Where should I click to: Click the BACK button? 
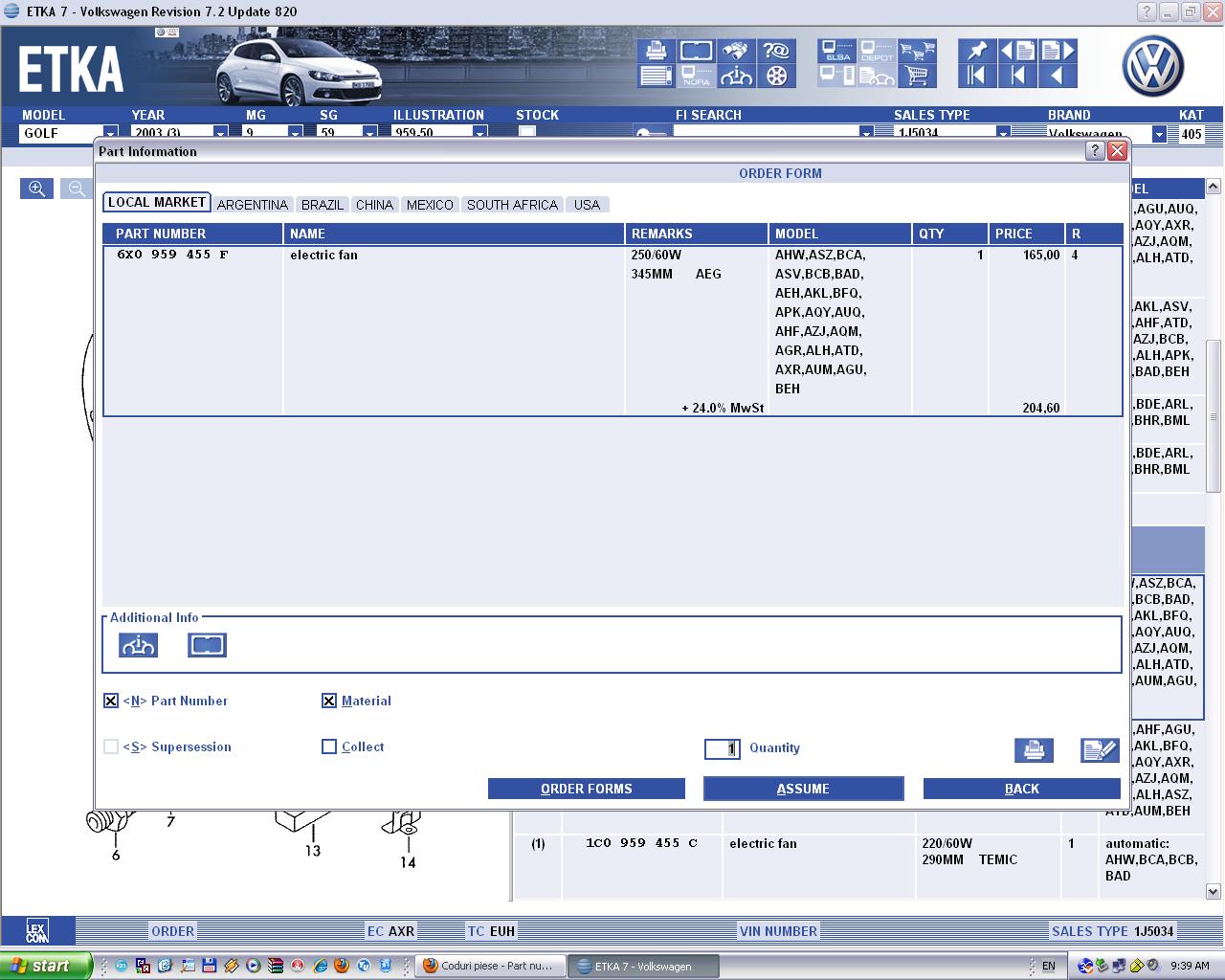(x=1021, y=789)
